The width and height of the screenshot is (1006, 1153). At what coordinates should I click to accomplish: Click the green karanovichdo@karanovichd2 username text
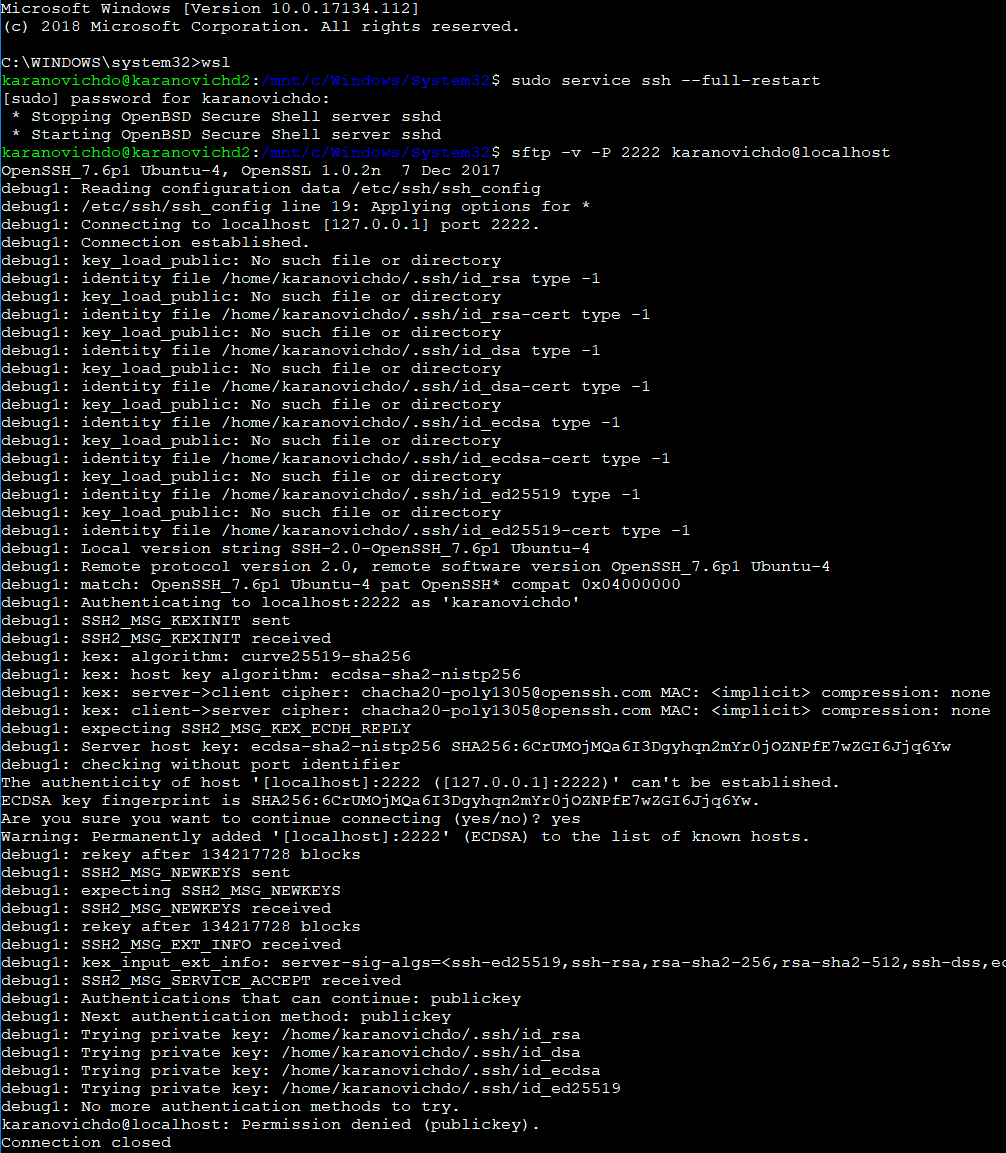(x=105, y=151)
